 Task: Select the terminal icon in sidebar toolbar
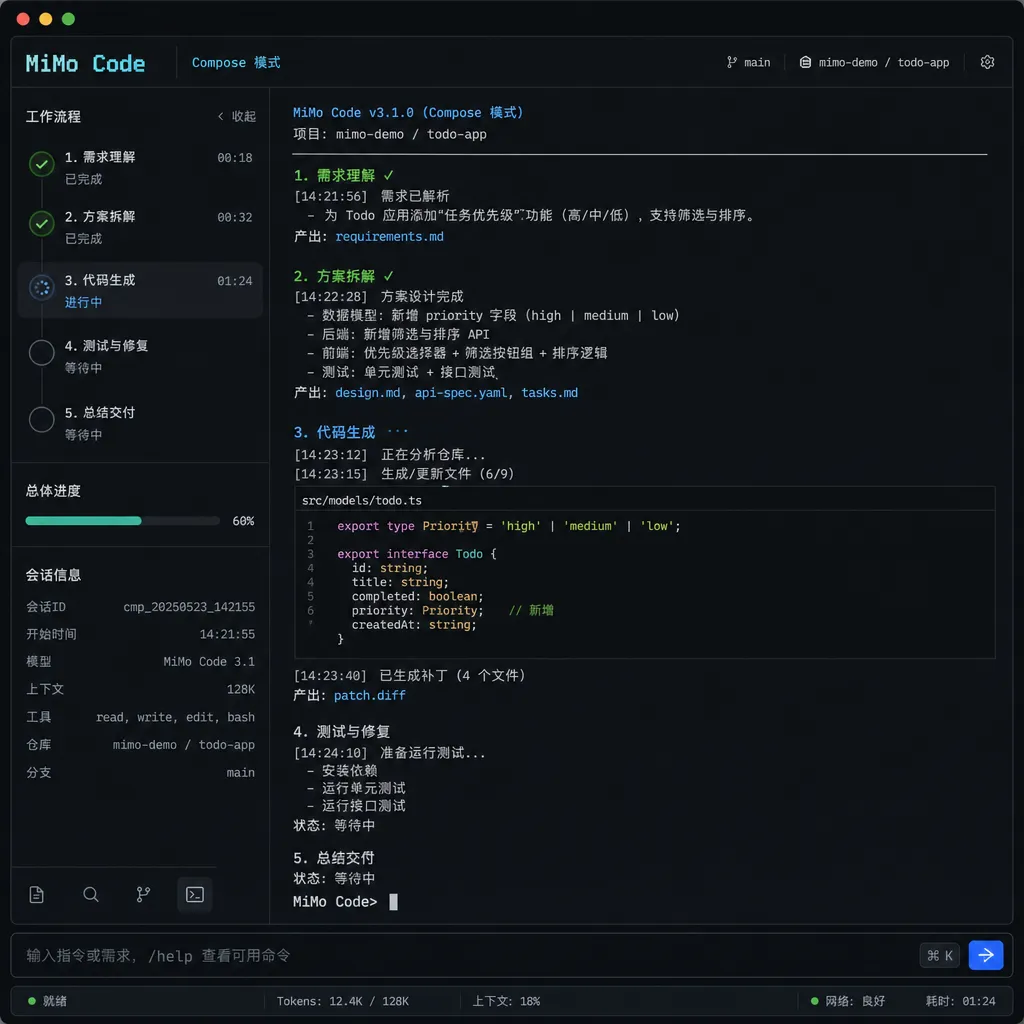(x=195, y=894)
